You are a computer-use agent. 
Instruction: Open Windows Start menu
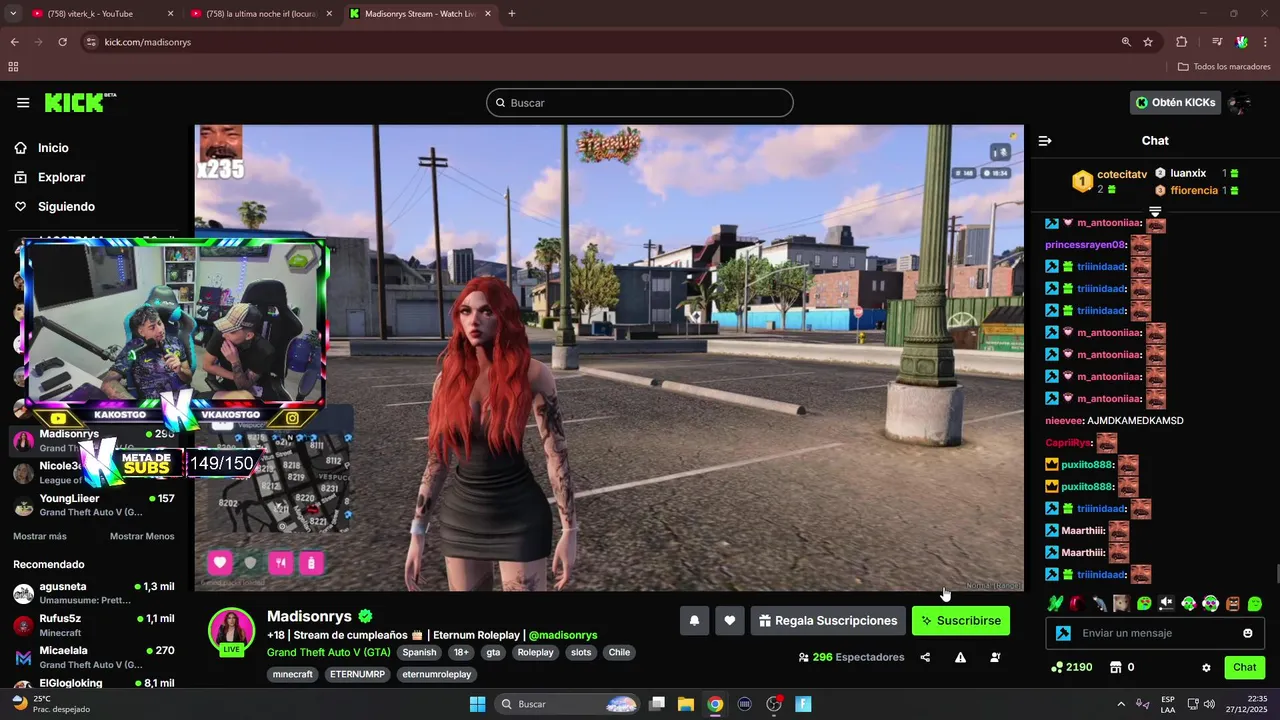point(477,704)
